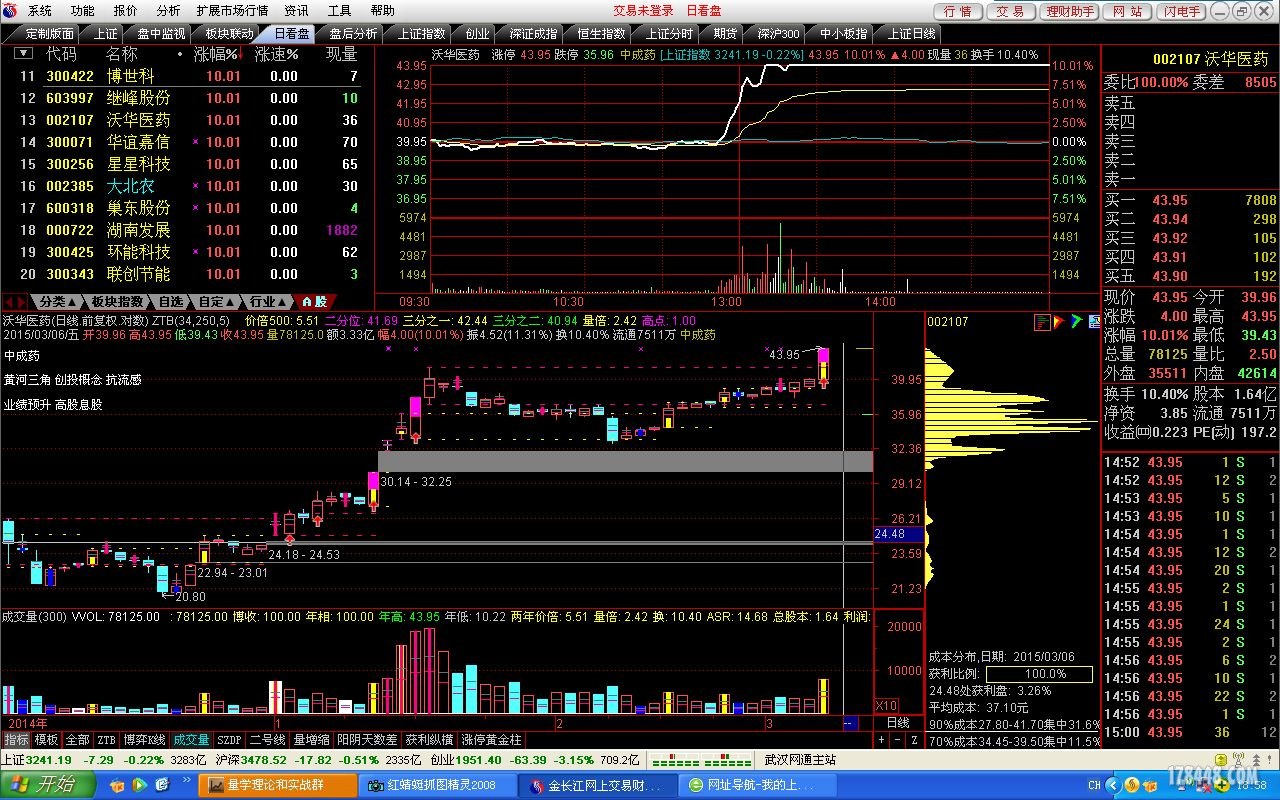Click the blue picture icon beside 现价
1280x800 pixels.
pos(1094,321)
